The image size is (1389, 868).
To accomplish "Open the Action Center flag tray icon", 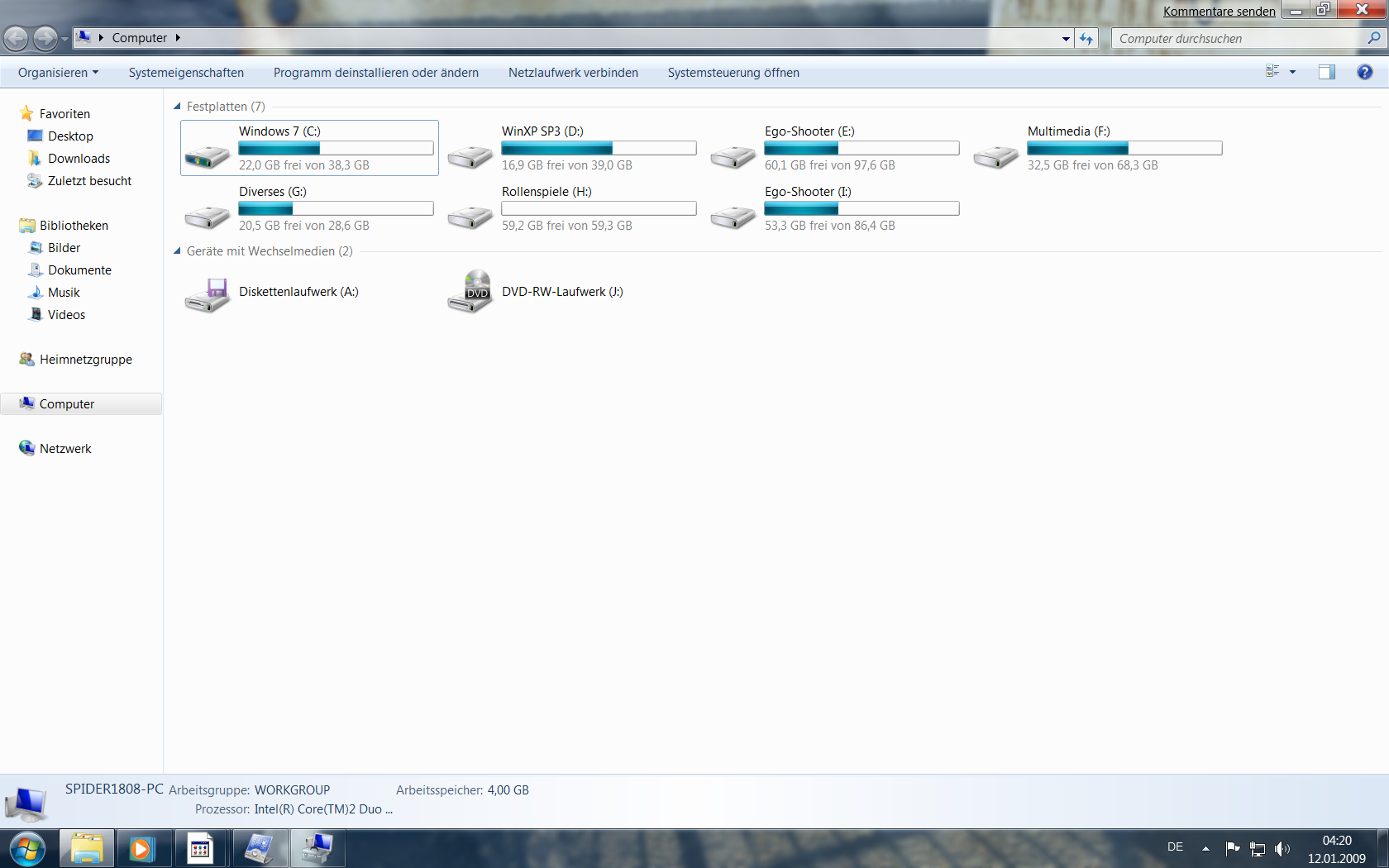I will pyautogui.click(x=1233, y=847).
